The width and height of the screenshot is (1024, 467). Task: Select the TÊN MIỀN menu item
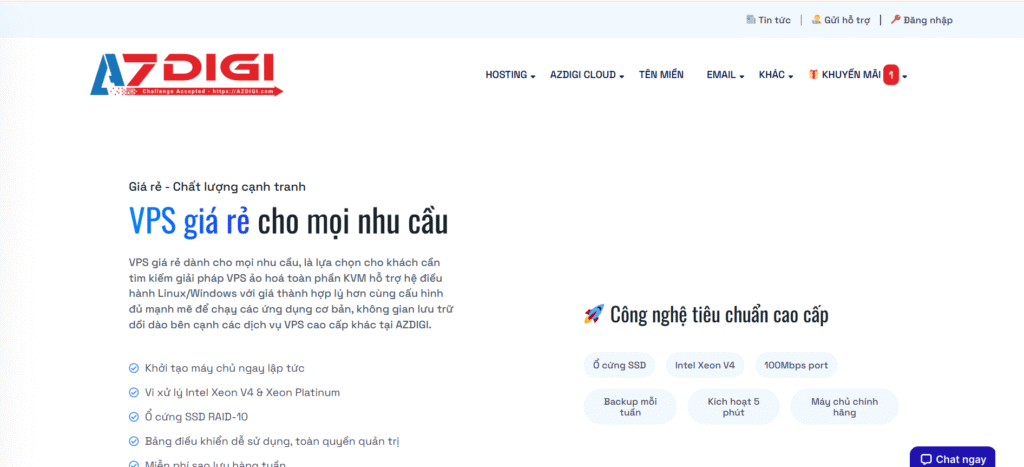point(661,75)
